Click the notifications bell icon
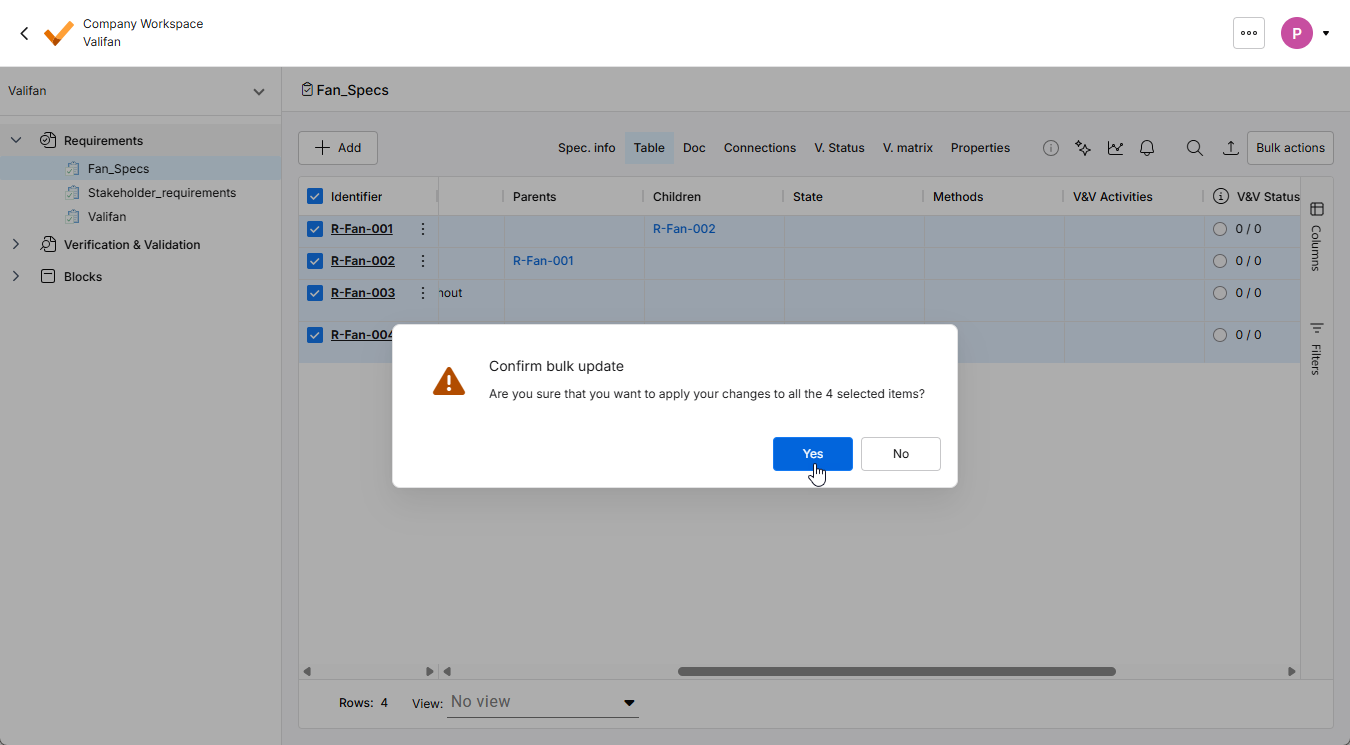 (x=1147, y=148)
